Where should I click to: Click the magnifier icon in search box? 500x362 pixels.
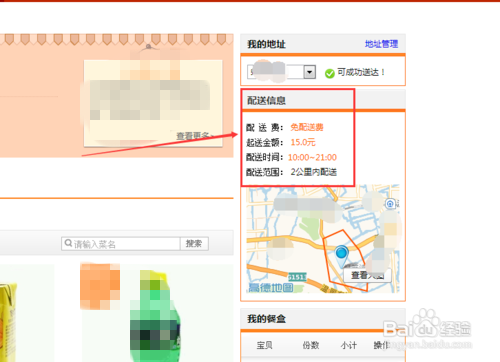click(x=68, y=243)
